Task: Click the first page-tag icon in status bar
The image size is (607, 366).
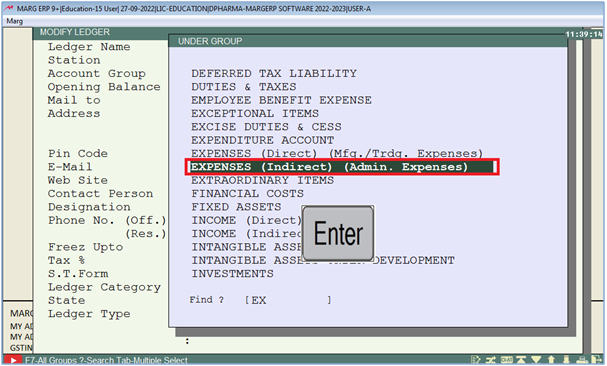Action: pos(476,360)
